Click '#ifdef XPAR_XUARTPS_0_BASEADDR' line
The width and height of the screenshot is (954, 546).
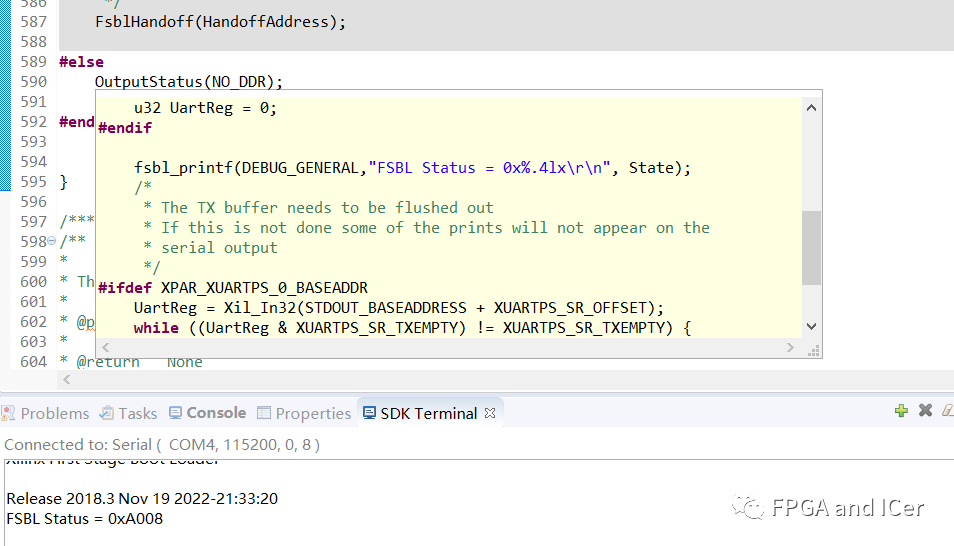[233, 287]
